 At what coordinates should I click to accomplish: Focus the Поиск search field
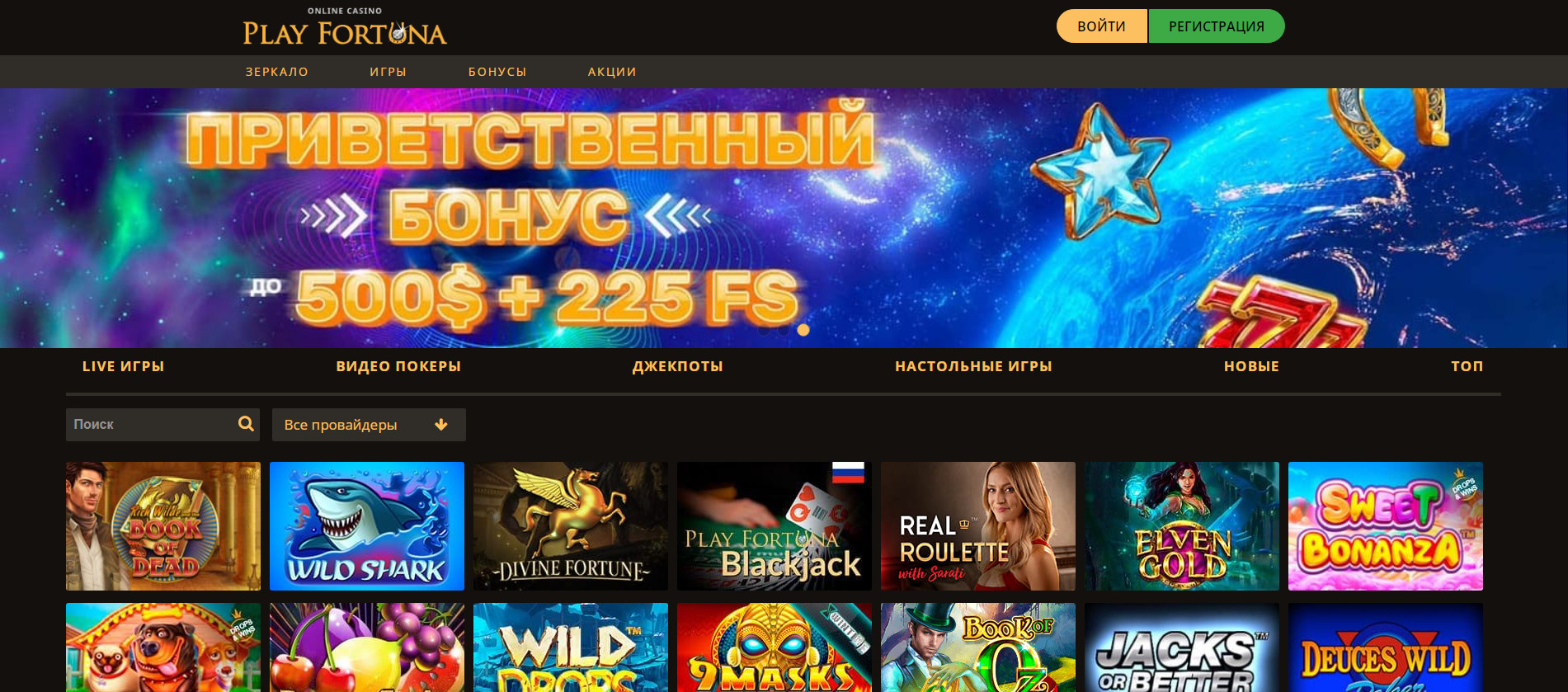(162, 425)
